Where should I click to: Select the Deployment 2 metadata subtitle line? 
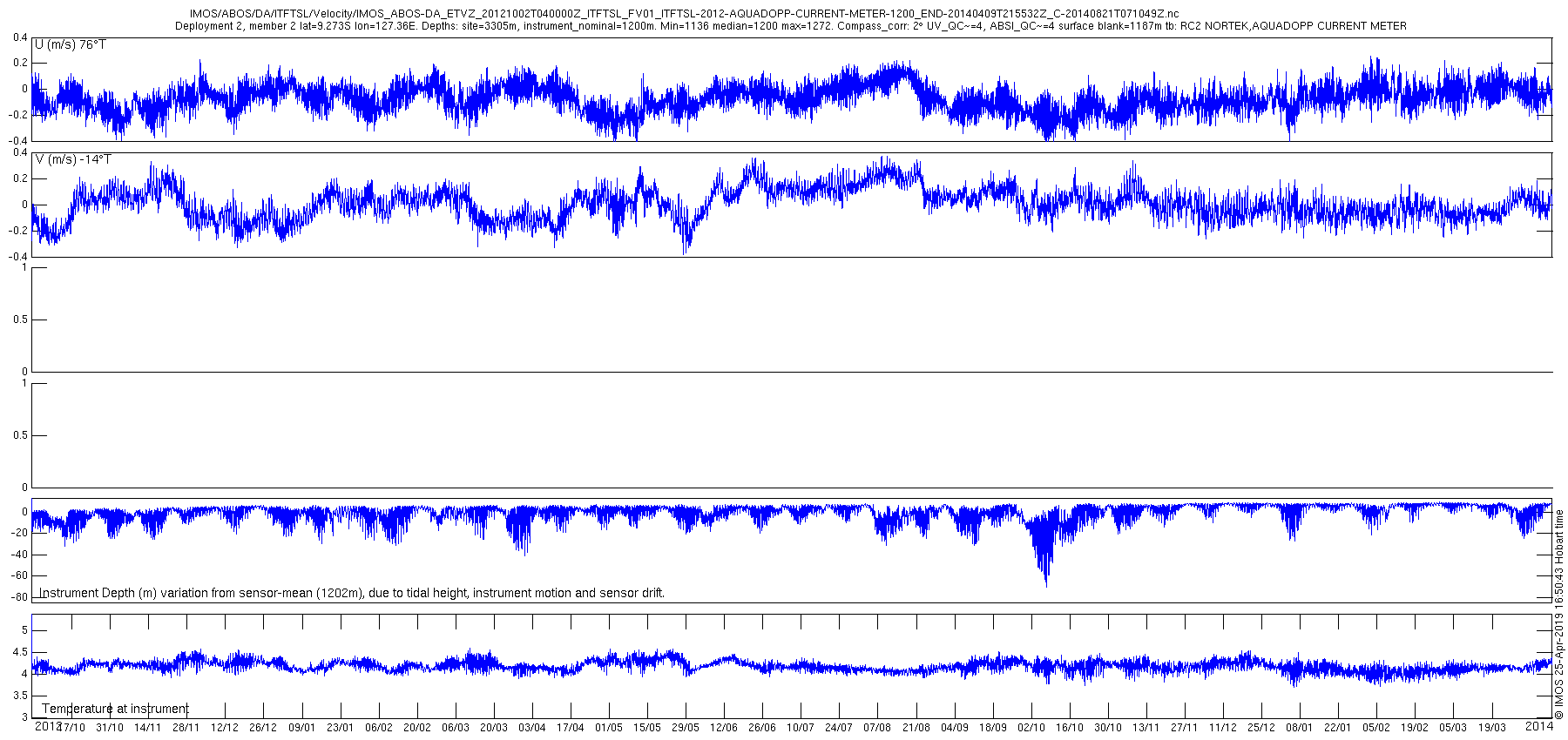[791, 26]
